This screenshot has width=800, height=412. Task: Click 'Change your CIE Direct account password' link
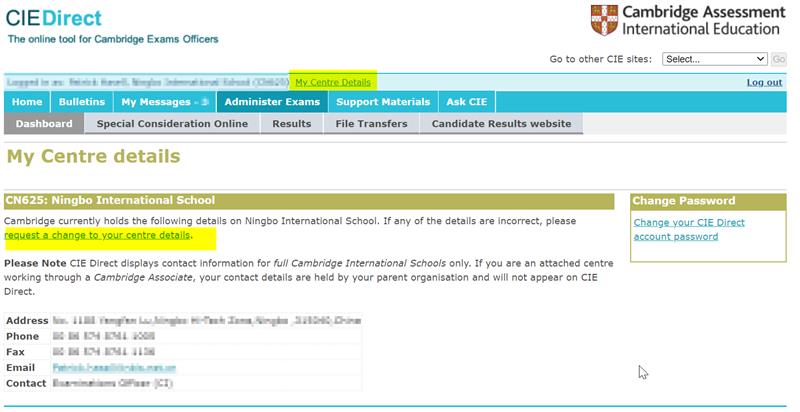689,229
